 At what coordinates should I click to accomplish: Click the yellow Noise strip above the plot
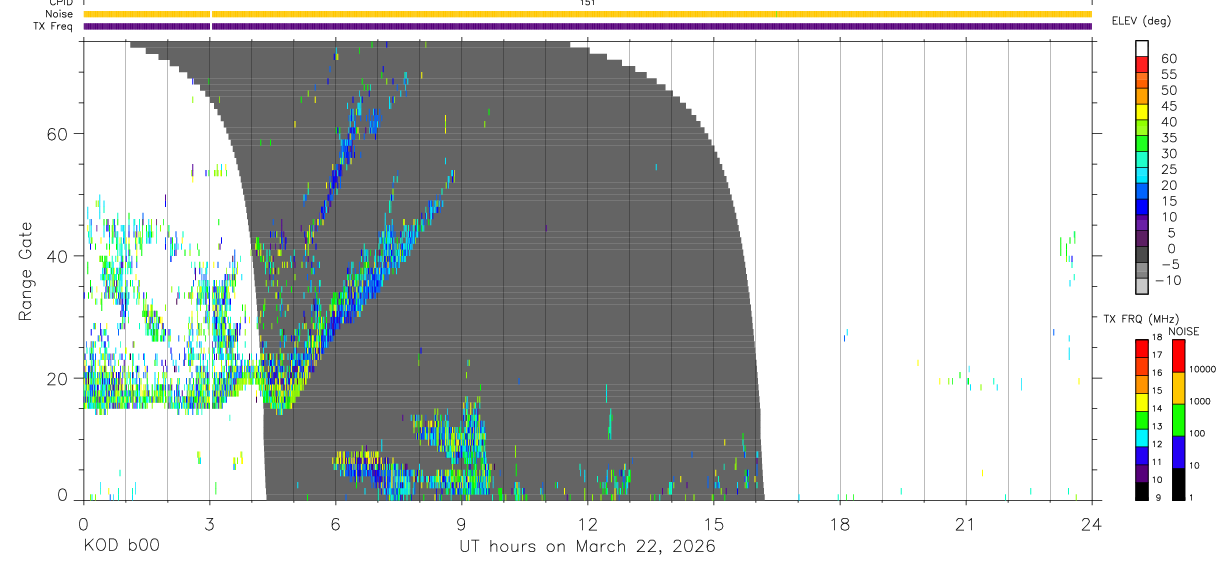588,14
